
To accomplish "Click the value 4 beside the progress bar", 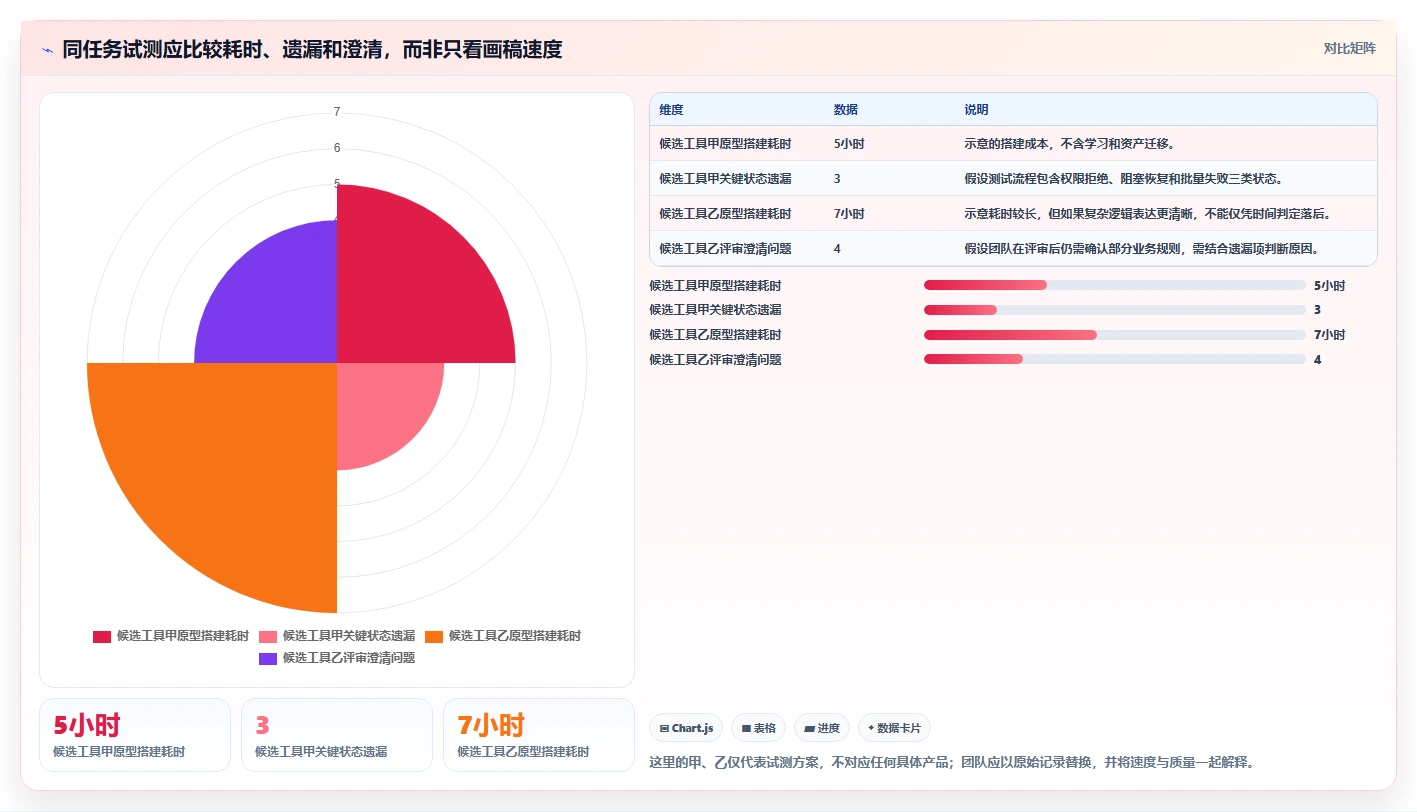I will click(1317, 359).
